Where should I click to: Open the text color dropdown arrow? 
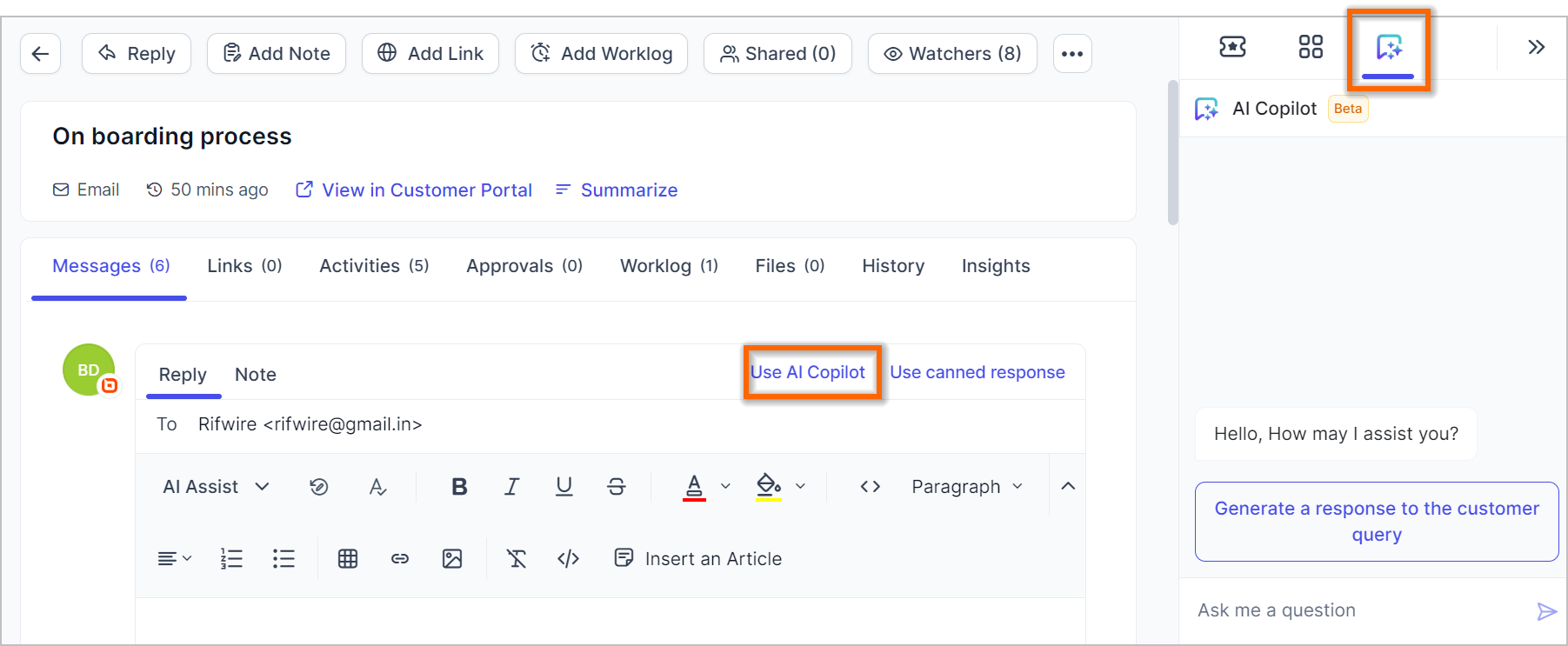725,487
